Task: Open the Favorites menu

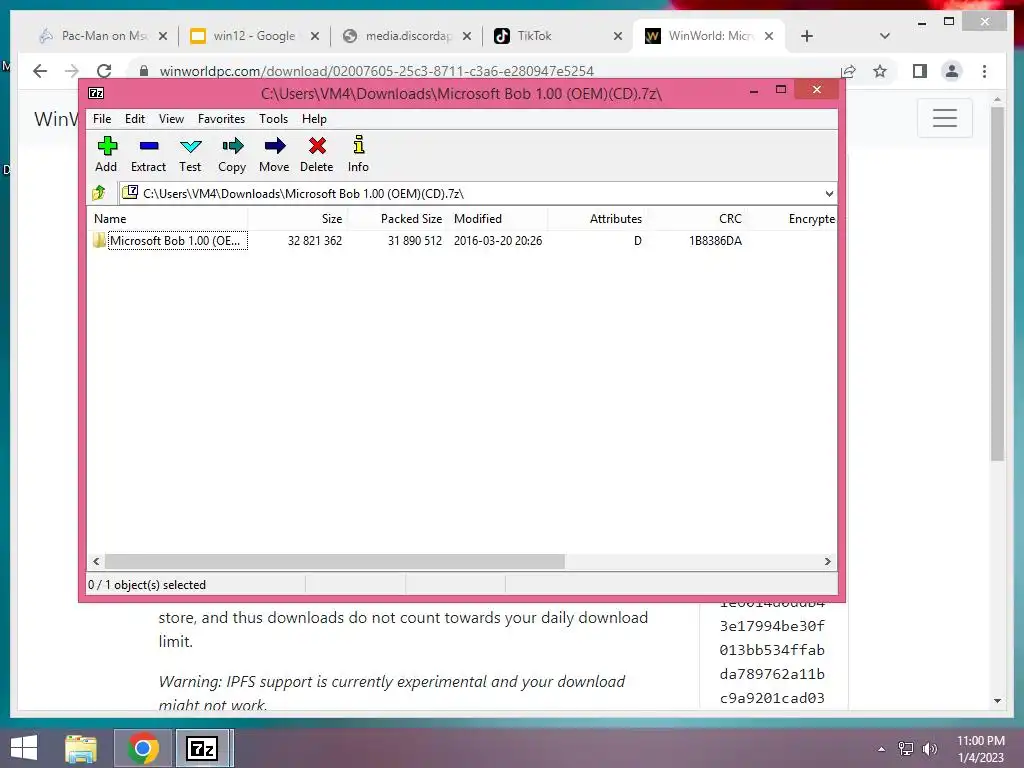Action: click(221, 119)
